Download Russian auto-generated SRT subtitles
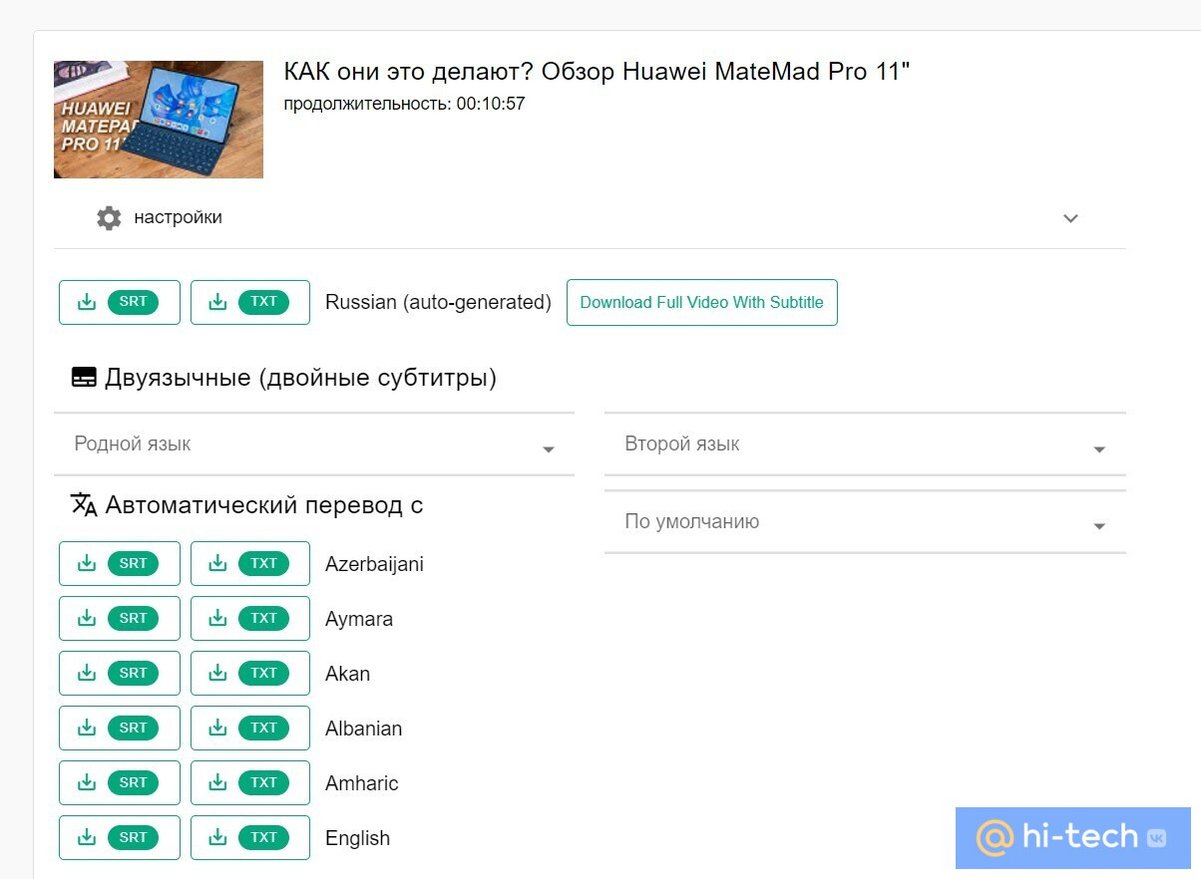This screenshot has height=879, width=1201. 120,302
